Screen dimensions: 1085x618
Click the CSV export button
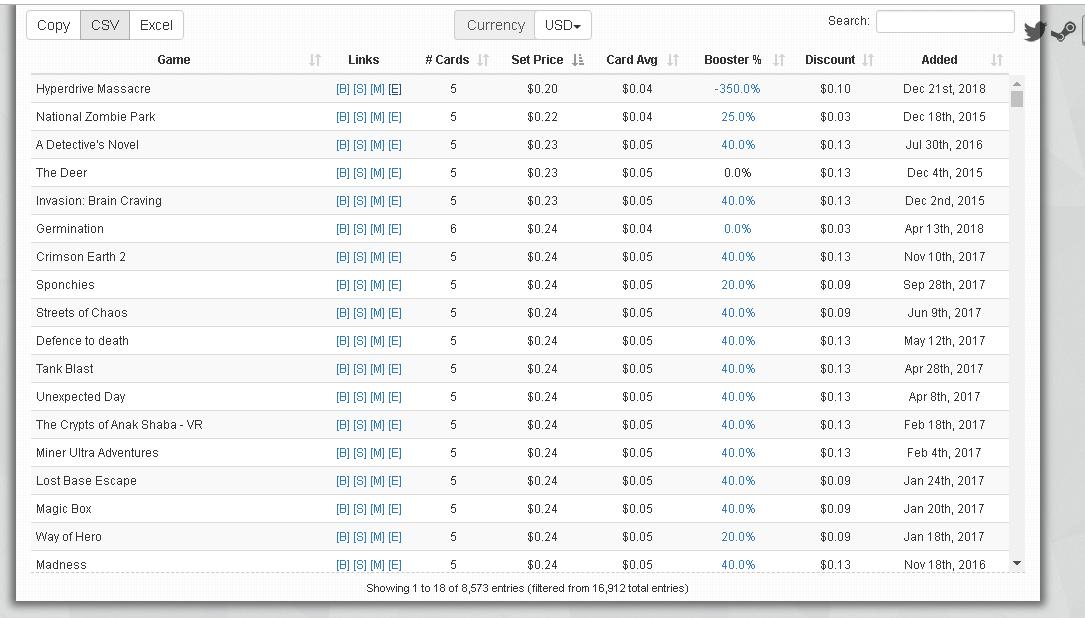(105, 25)
